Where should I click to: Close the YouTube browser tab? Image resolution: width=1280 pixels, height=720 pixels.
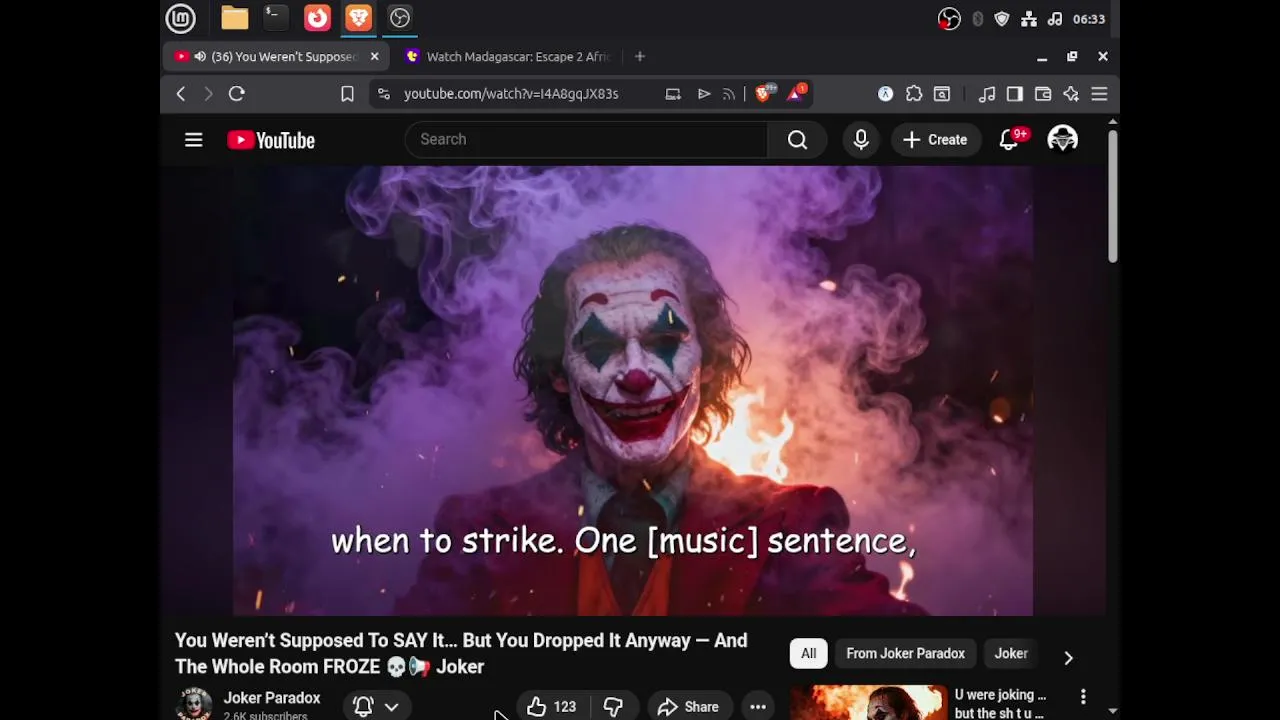375,57
